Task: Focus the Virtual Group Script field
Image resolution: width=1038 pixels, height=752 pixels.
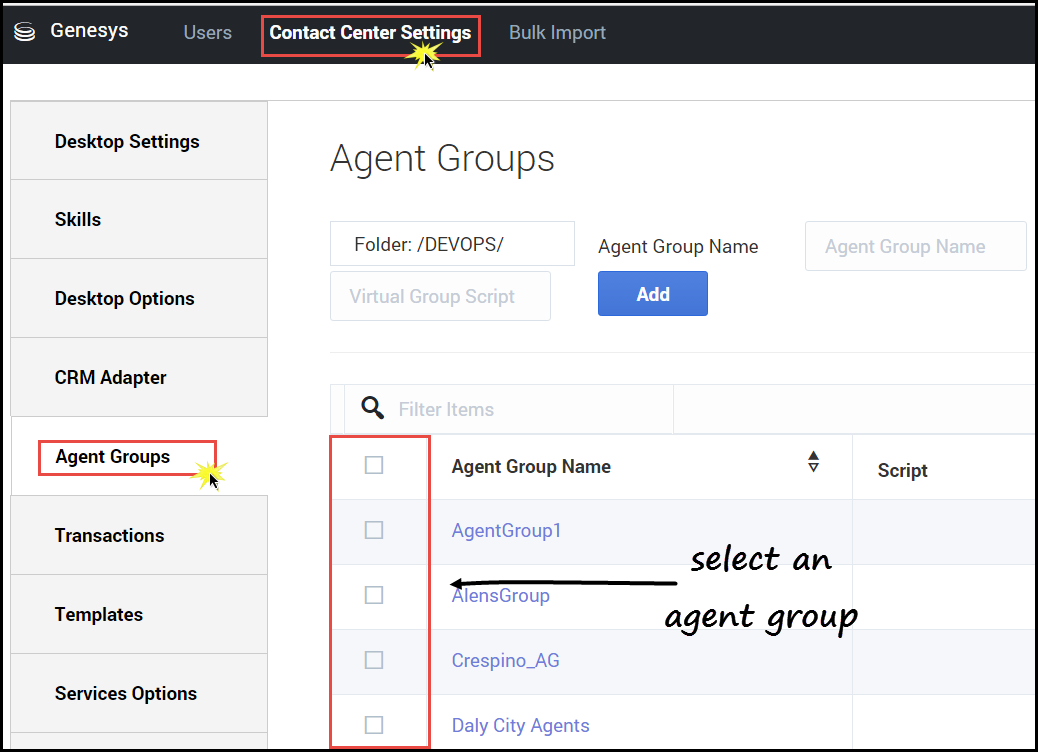Action: pyautogui.click(x=440, y=297)
